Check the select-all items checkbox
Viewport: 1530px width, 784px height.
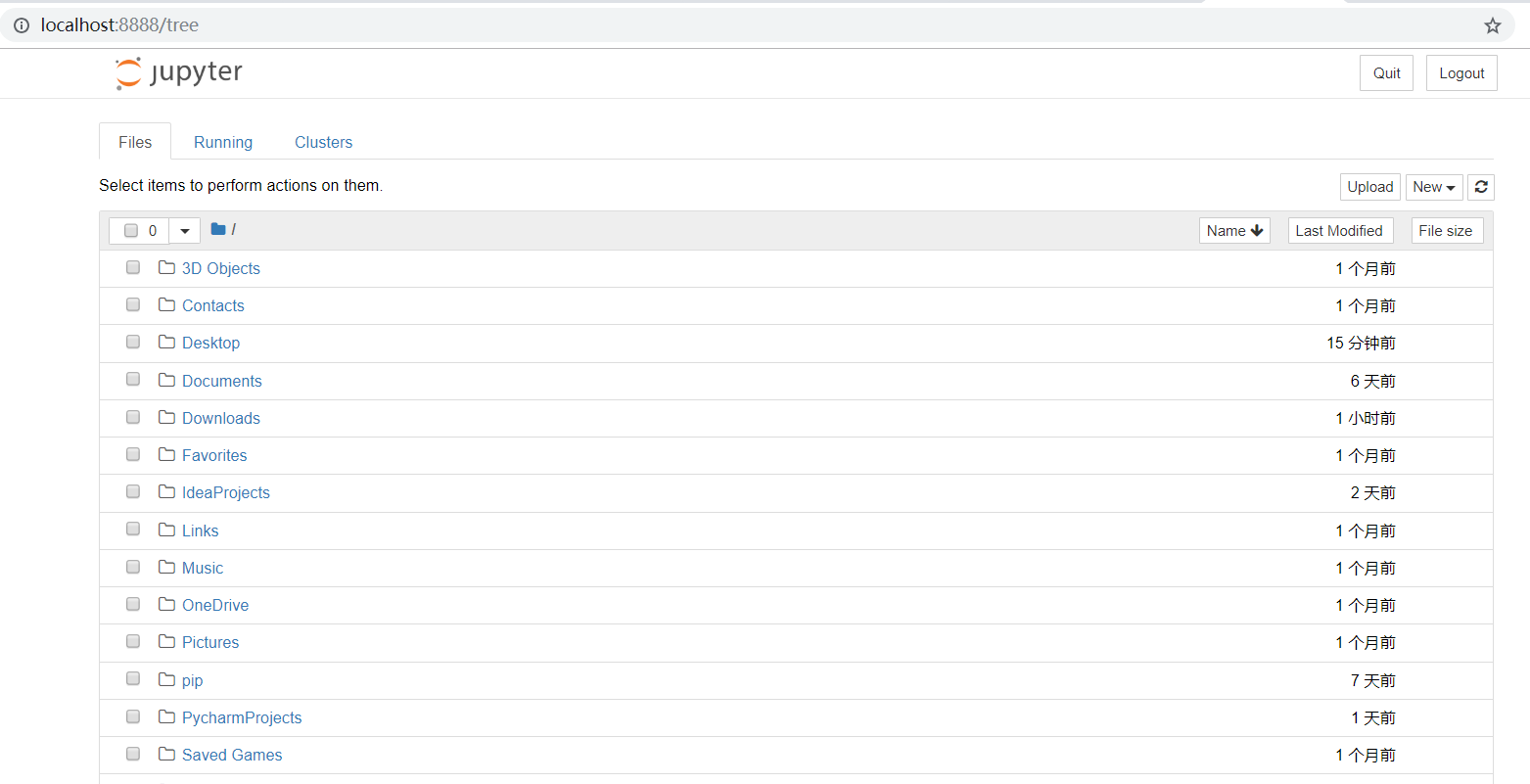132,230
